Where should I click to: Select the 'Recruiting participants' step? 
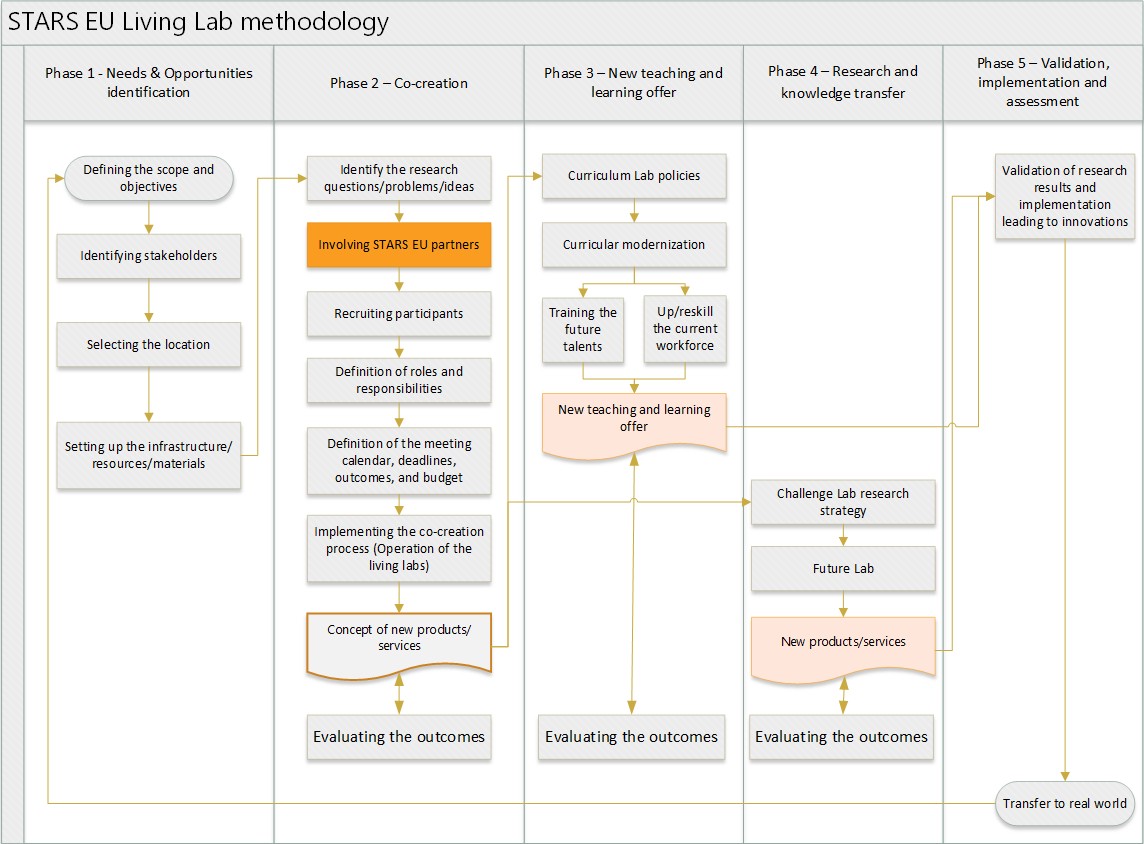(x=399, y=314)
